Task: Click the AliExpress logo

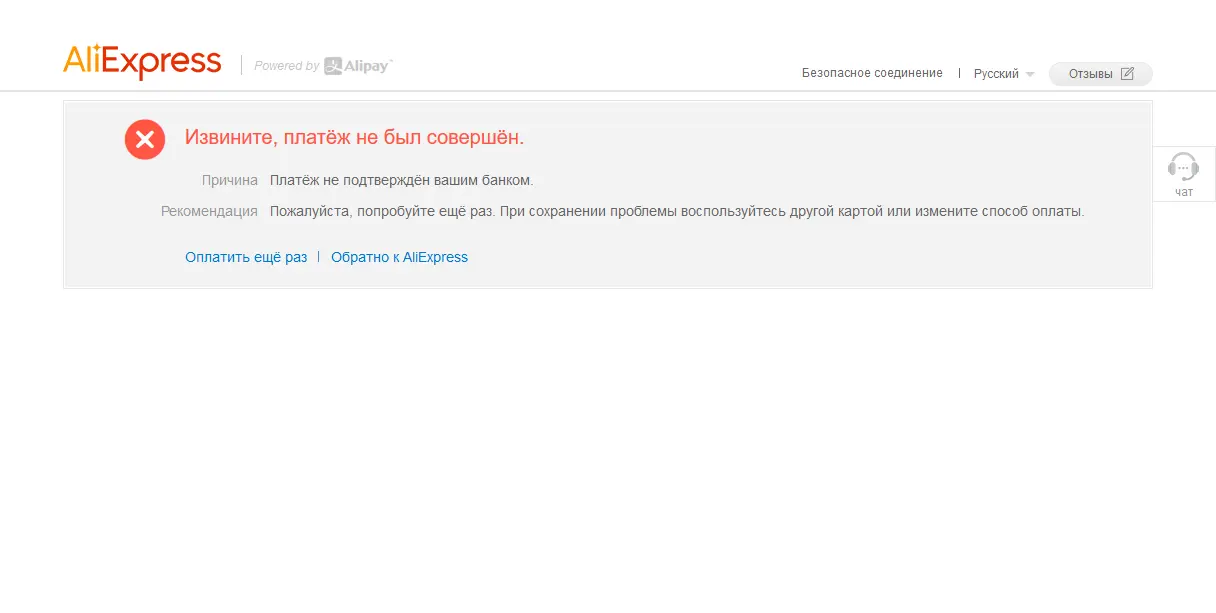Action: coord(142,62)
